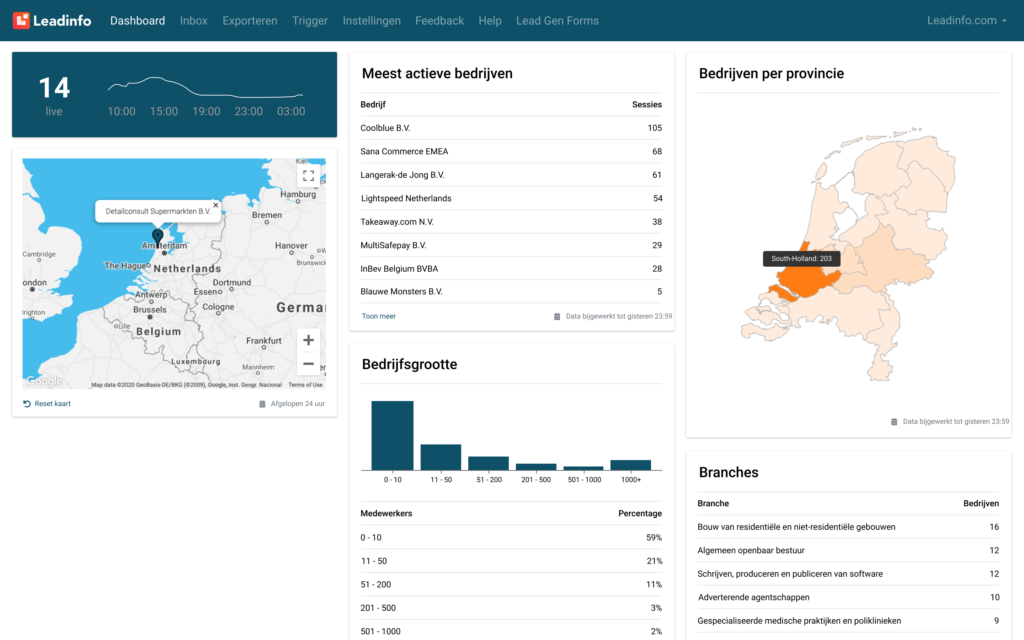The image size is (1024, 640).
Task: Click the 0 - 10 Medewerkers table row
Action: click(511, 537)
